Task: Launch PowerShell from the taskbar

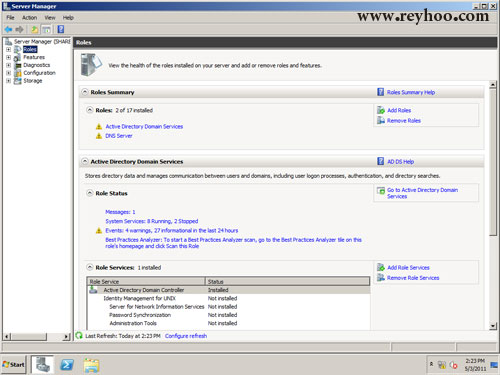Action: click(x=67, y=365)
